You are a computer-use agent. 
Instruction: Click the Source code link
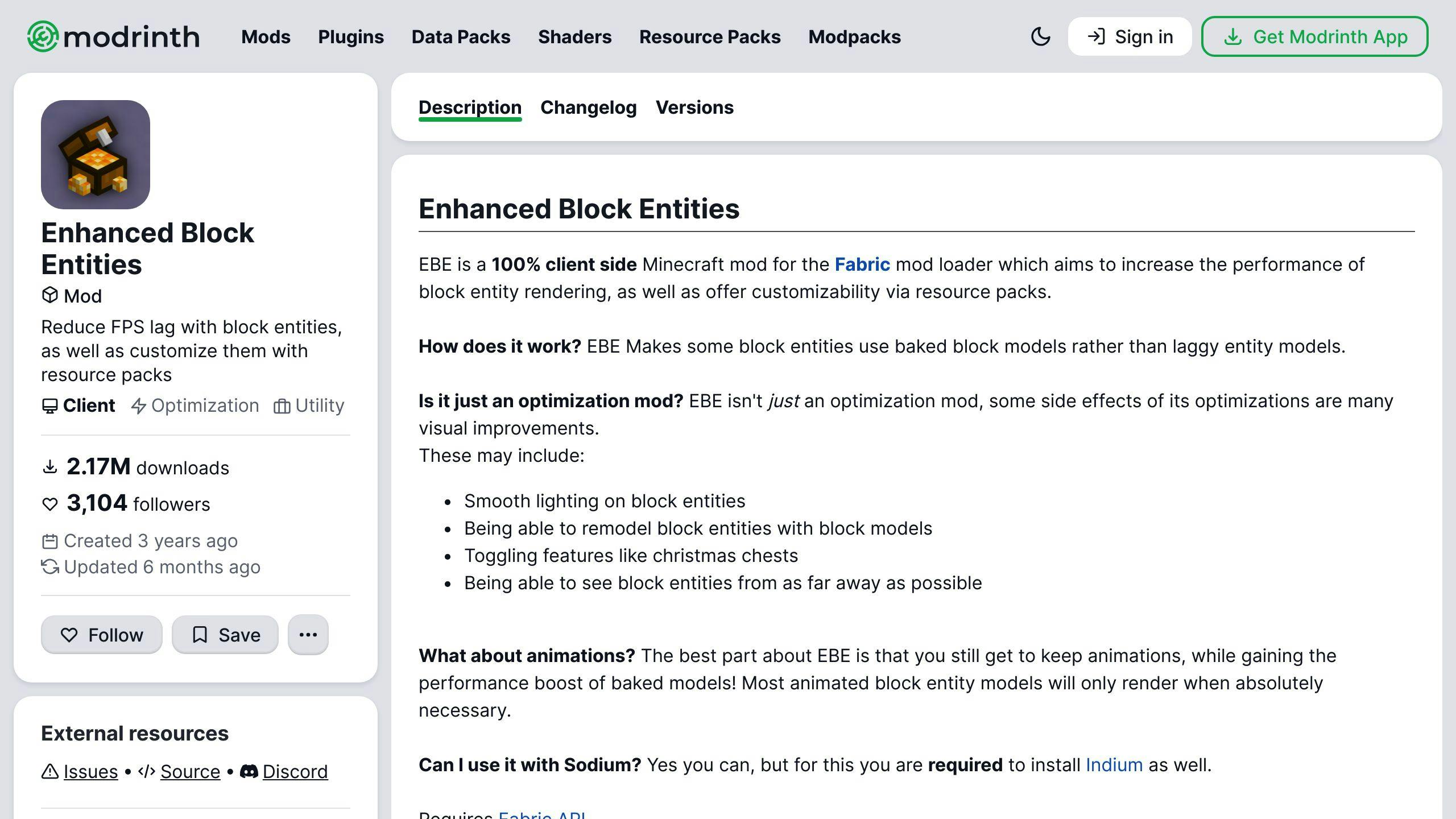point(190,772)
